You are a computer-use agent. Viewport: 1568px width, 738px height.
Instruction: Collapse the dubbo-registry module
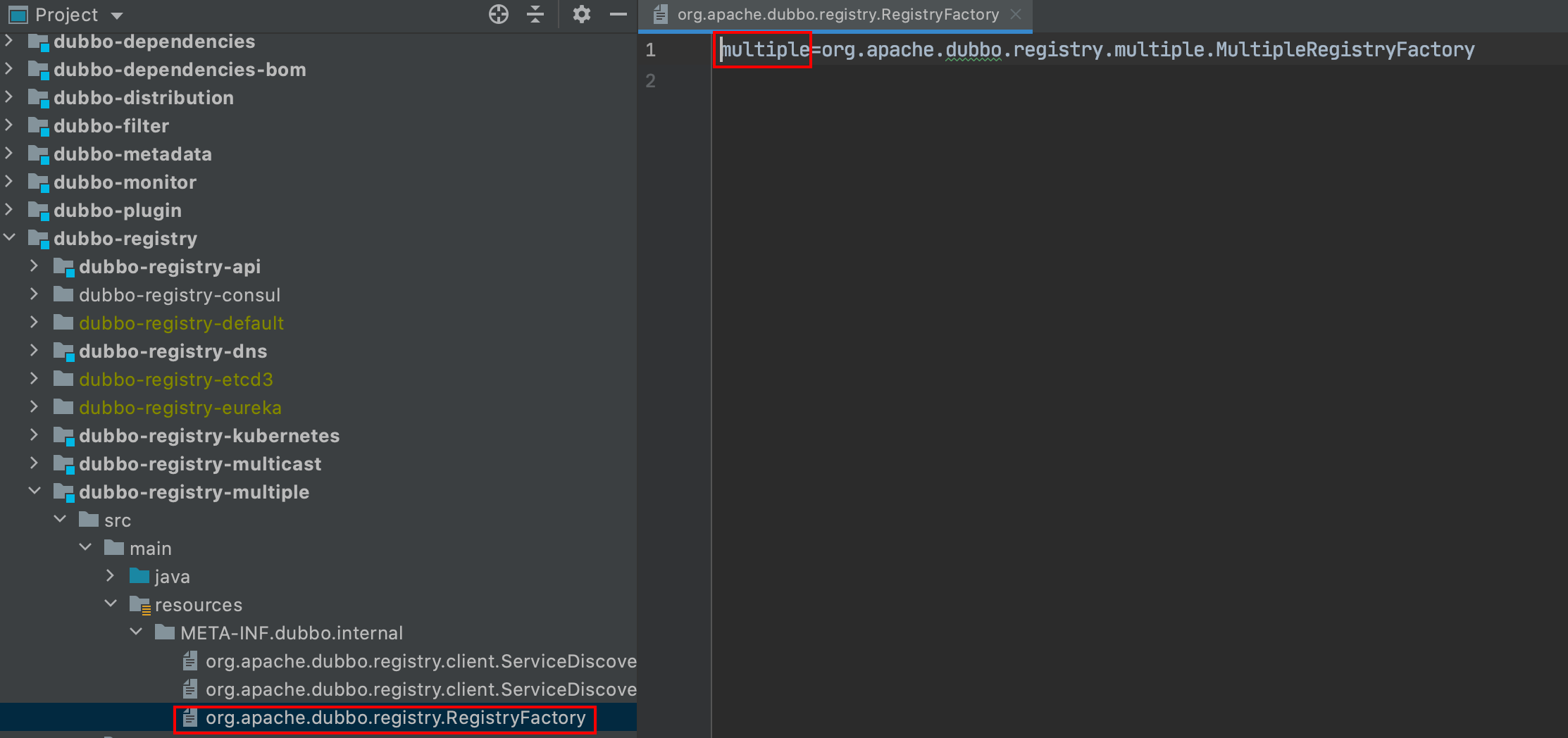[10, 238]
